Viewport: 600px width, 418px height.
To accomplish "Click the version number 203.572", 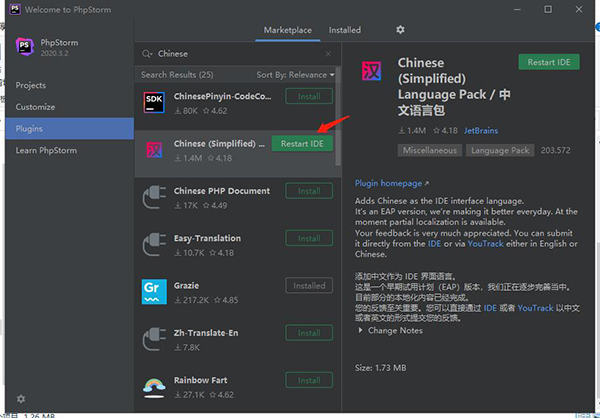I will click(x=556, y=150).
